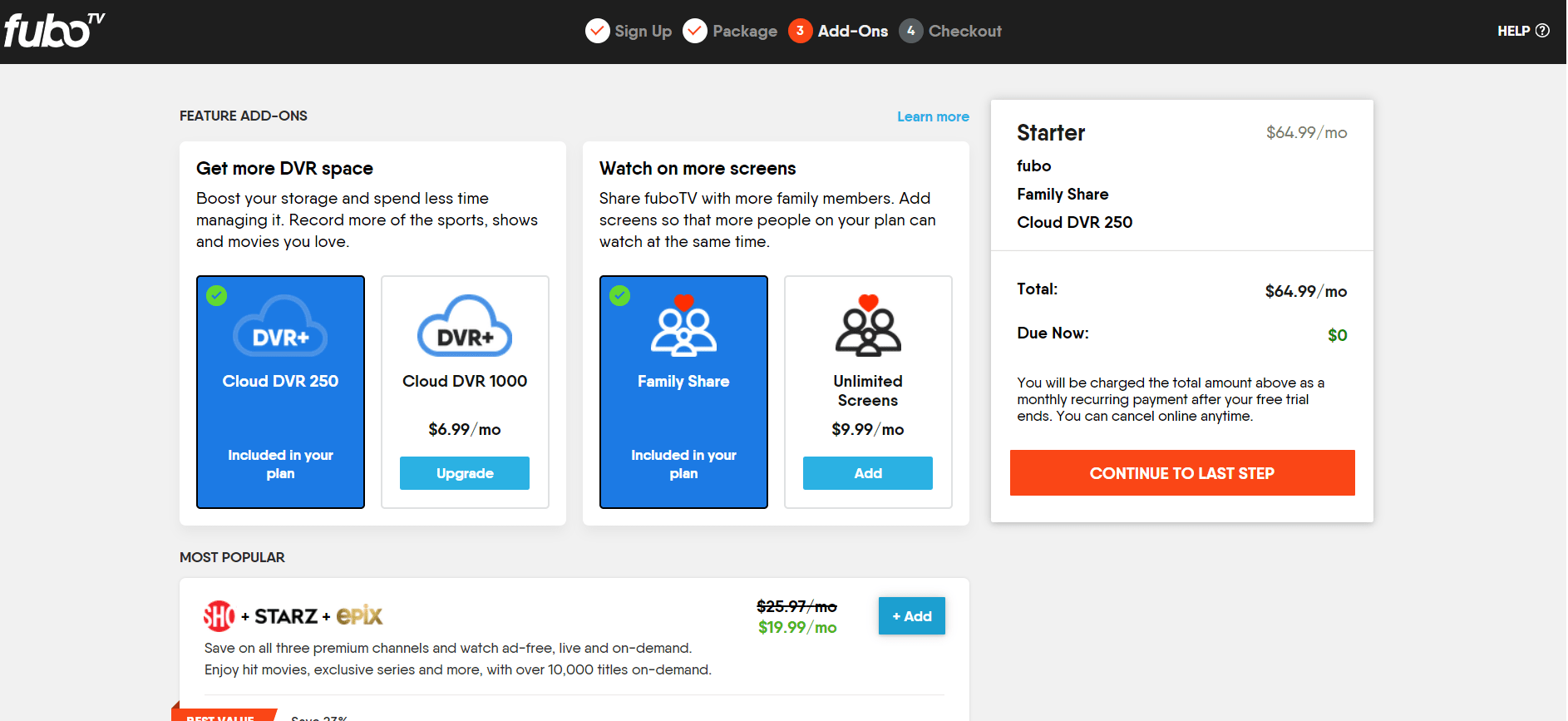The height and width of the screenshot is (721, 1568).
Task: Click 'fubo' line in order summary
Action: pyautogui.click(x=1033, y=165)
